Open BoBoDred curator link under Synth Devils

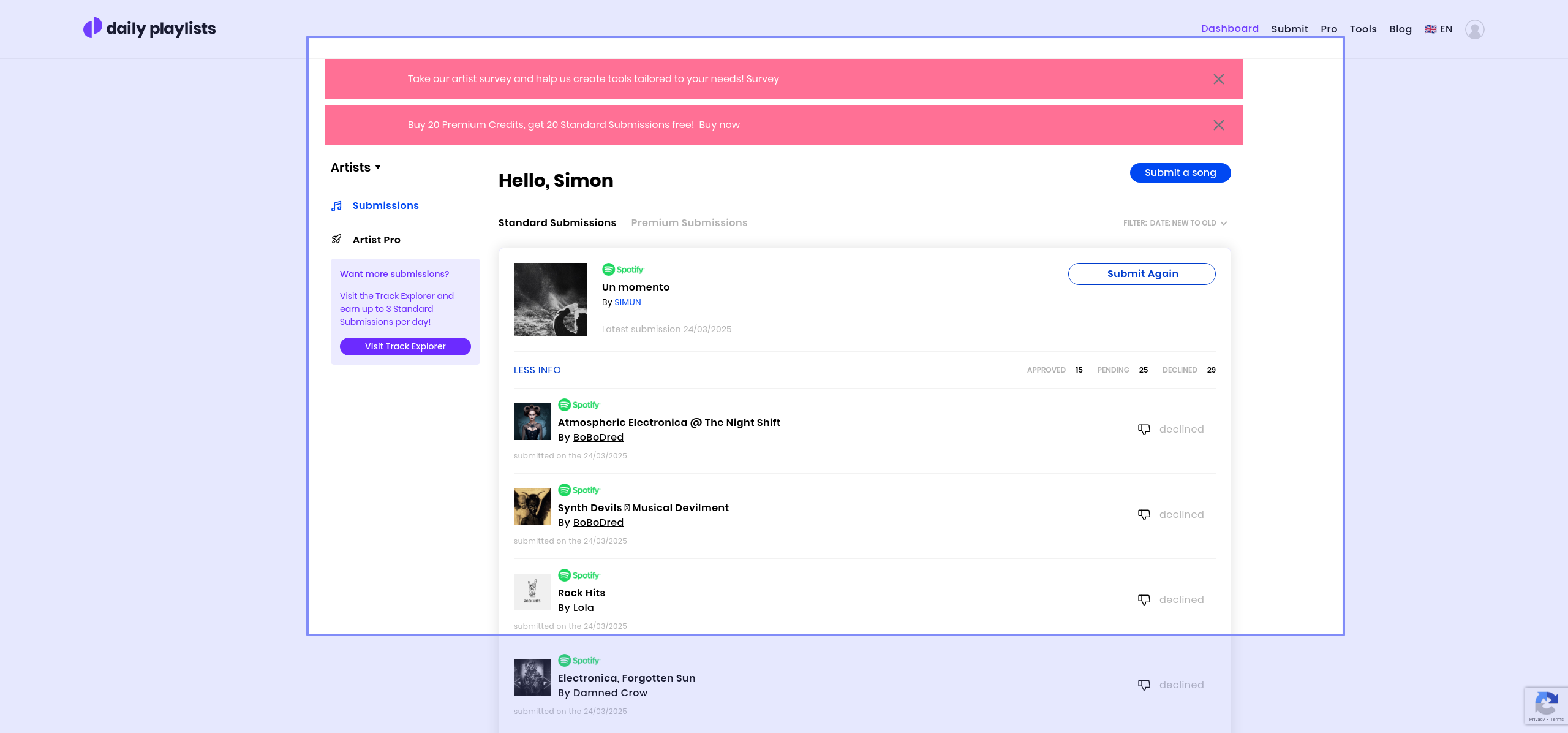(x=598, y=523)
